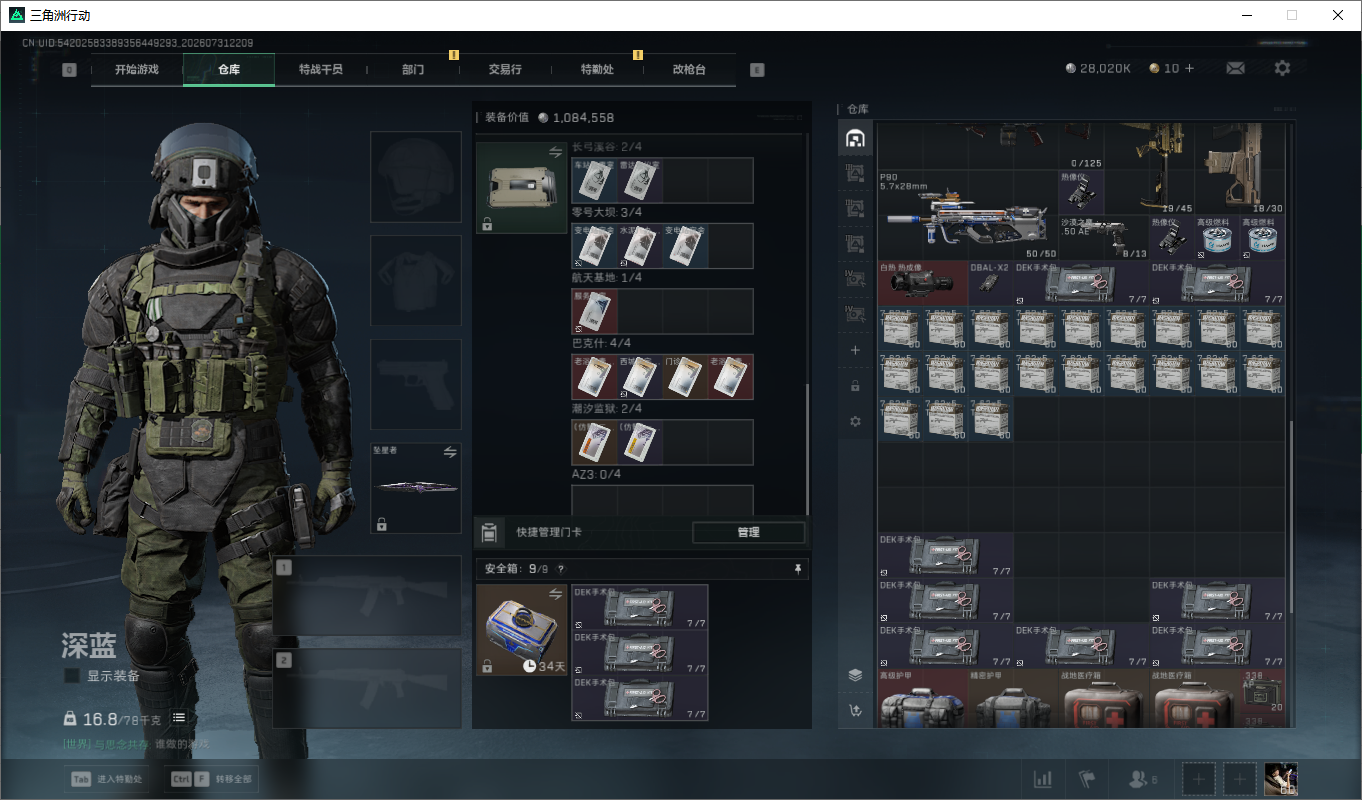This screenshot has width=1362, height=800.
Task: Select the empty body armor slot
Action: click(x=416, y=281)
